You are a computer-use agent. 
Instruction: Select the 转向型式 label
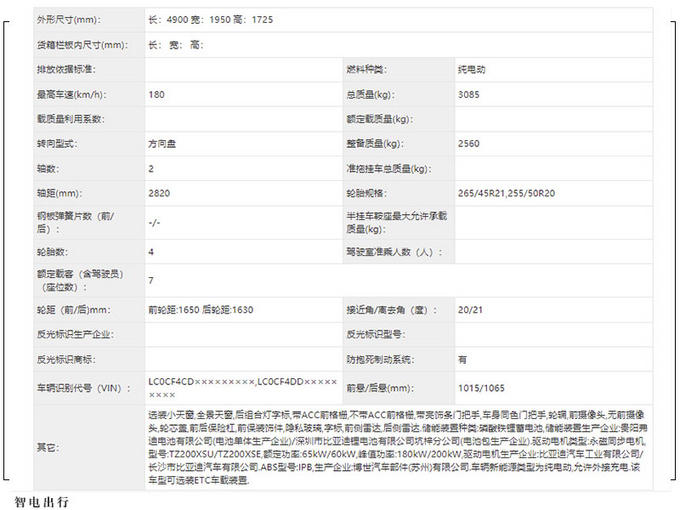coord(57,144)
